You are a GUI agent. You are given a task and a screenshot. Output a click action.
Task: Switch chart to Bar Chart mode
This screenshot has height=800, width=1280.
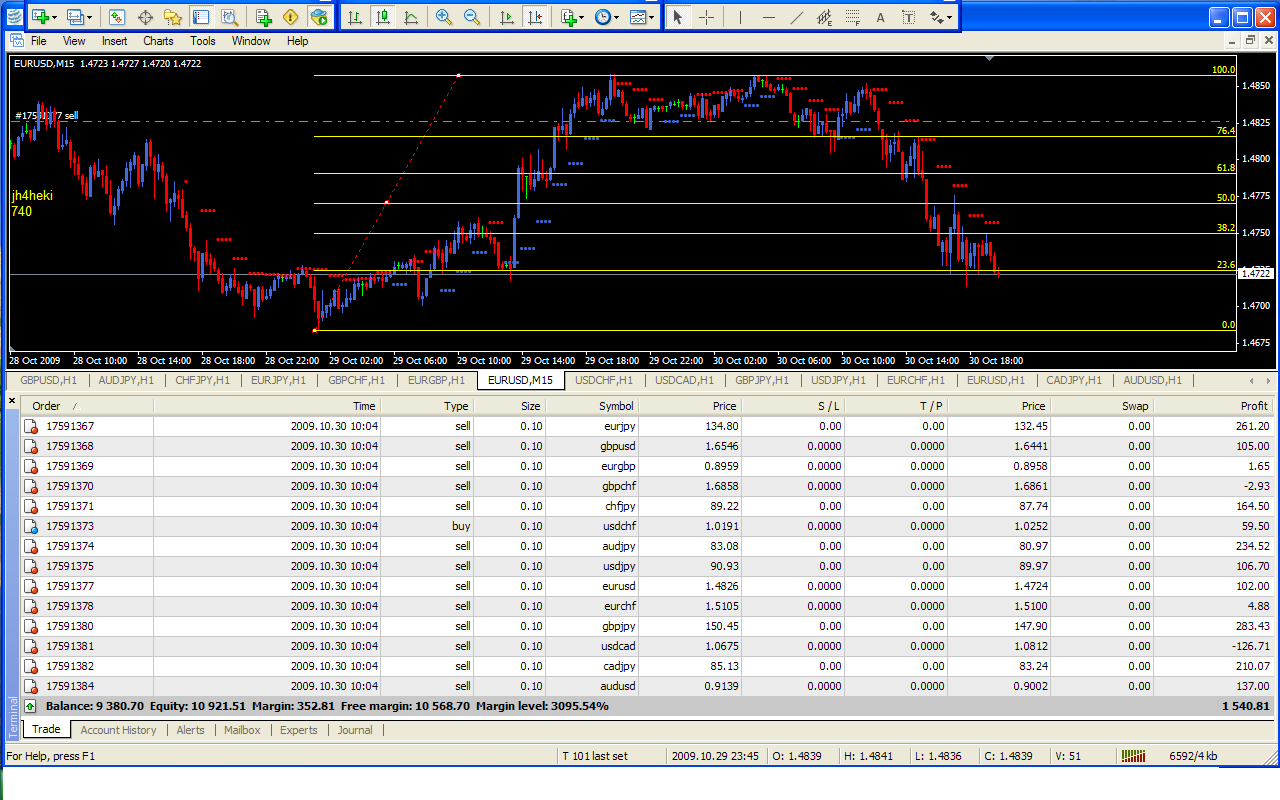point(354,16)
